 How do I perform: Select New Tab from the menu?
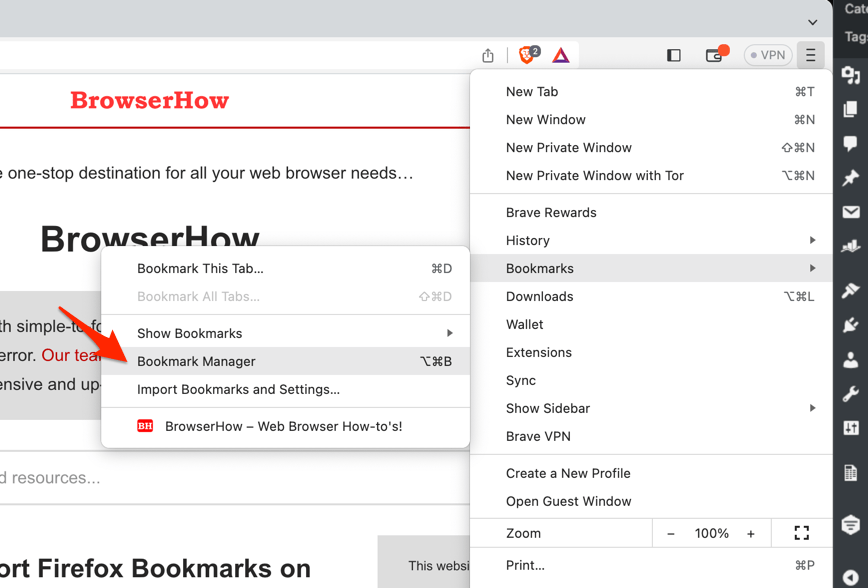(x=651, y=91)
